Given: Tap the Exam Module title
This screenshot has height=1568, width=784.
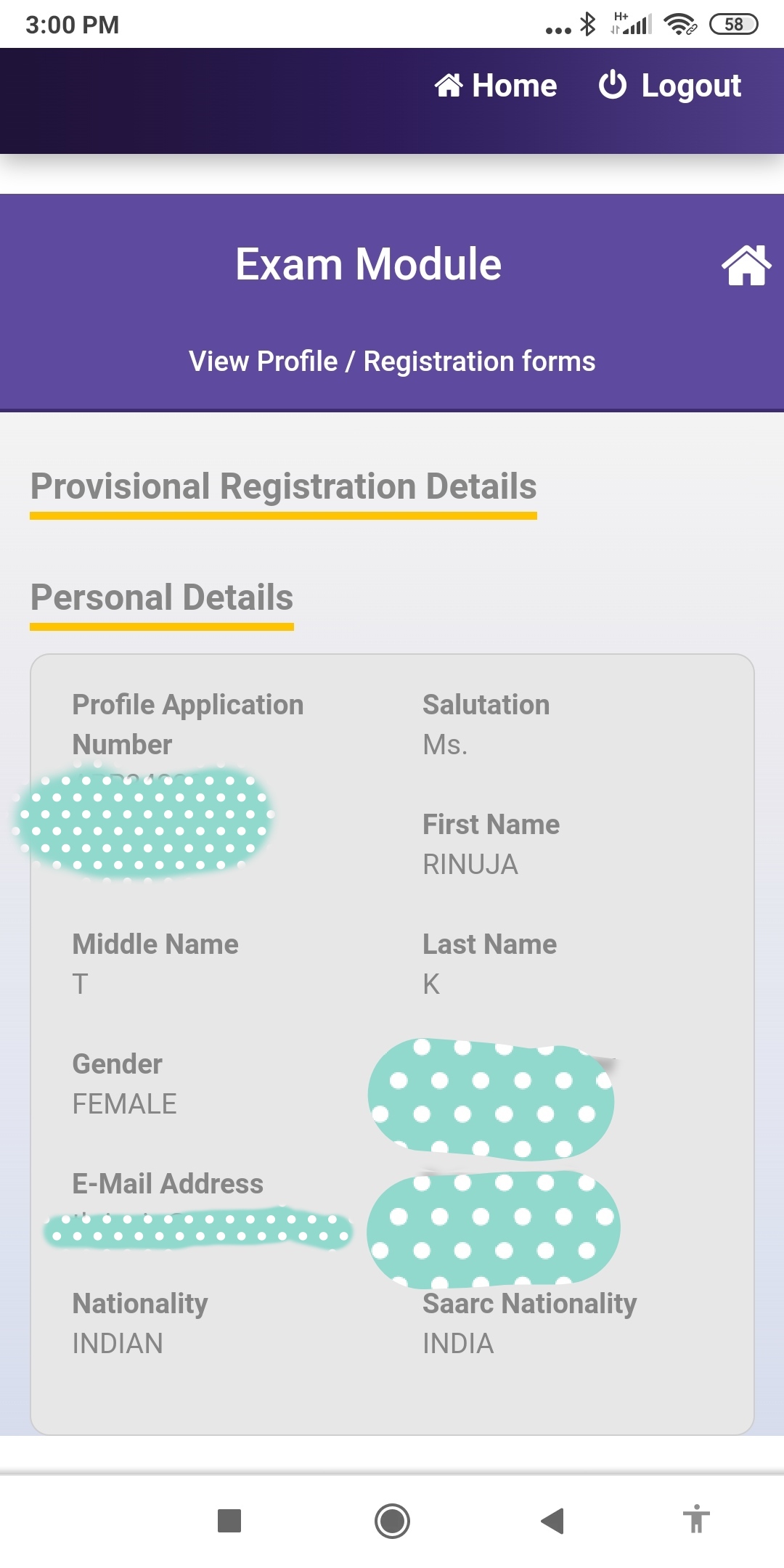Looking at the screenshot, I should point(368,264).
